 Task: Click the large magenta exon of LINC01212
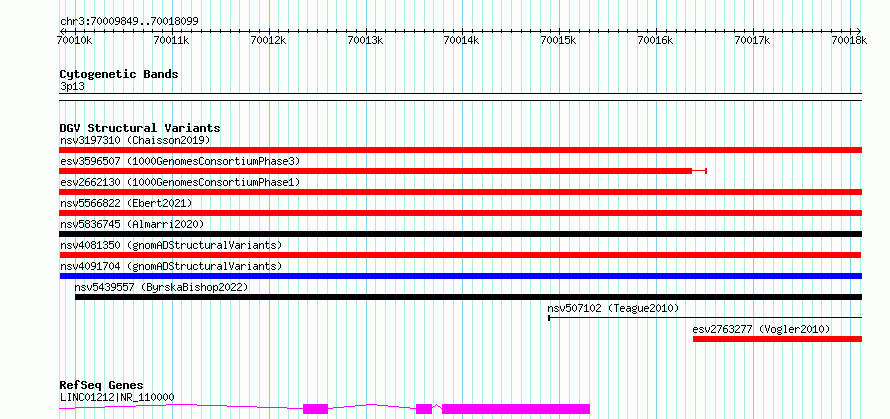coord(516,409)
